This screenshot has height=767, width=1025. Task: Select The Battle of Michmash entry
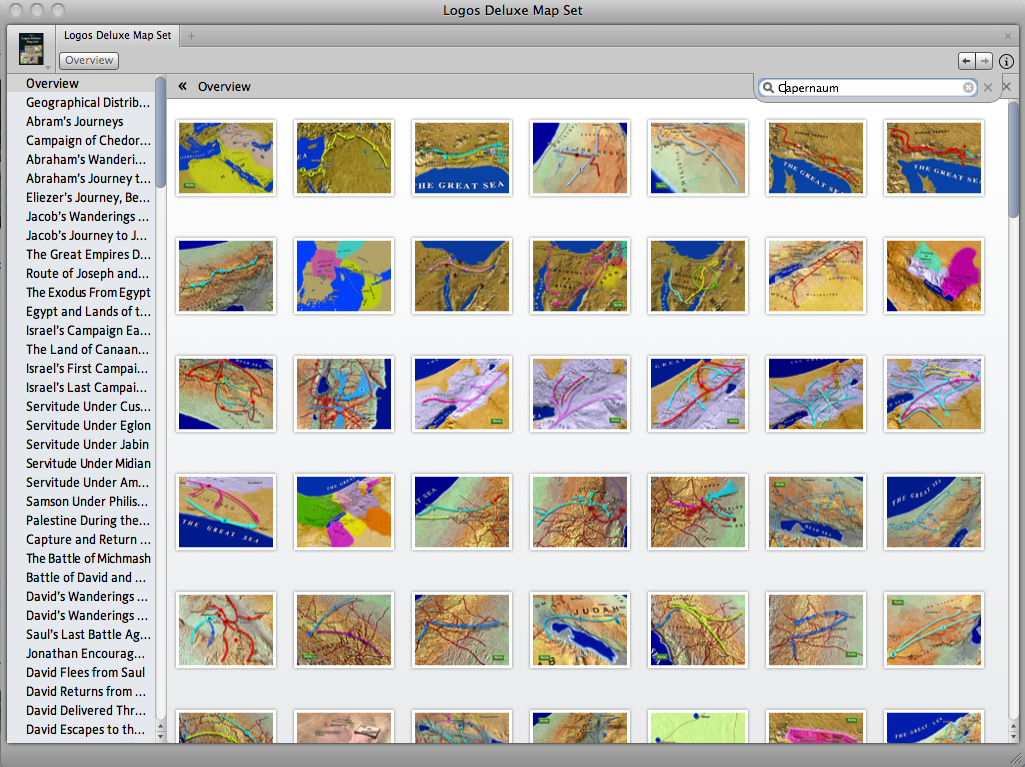[88, 558]
